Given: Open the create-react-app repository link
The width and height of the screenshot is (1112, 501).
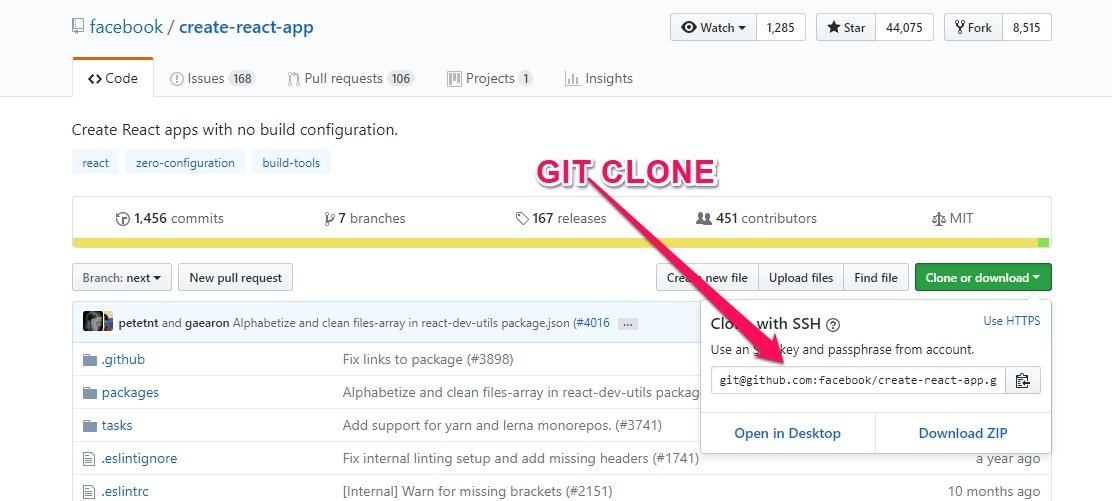Looking at the screenshot, I should (246, 28).
